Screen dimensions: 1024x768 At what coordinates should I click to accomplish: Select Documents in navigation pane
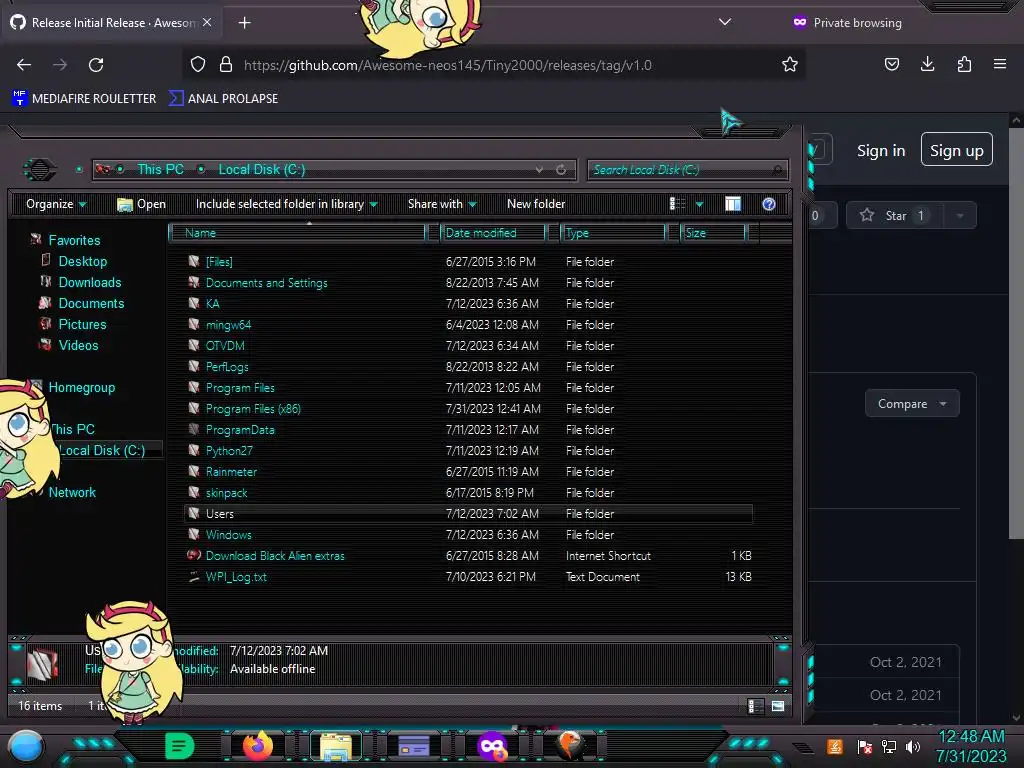tap(91, 303)
